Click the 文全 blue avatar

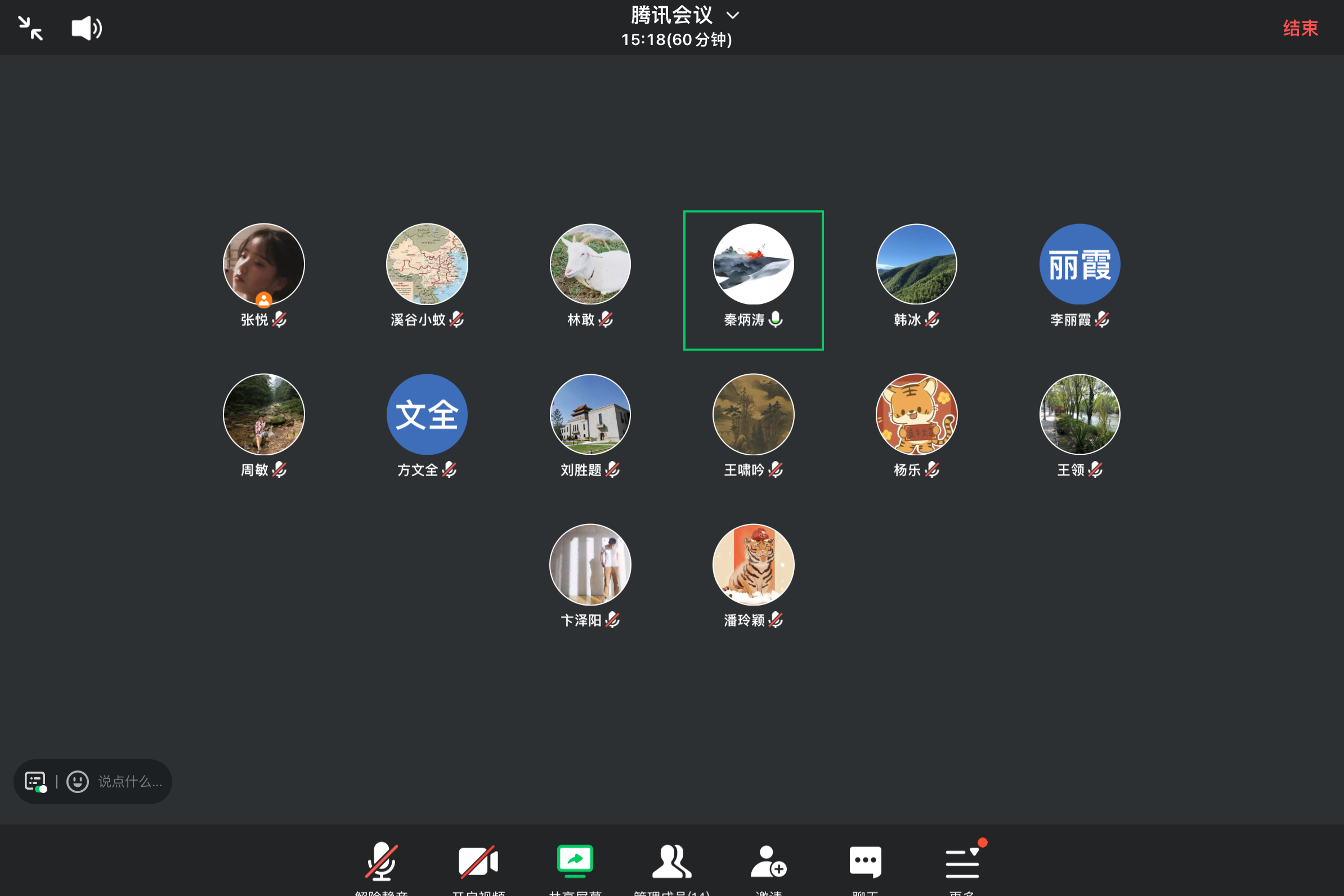click(427, 414)
